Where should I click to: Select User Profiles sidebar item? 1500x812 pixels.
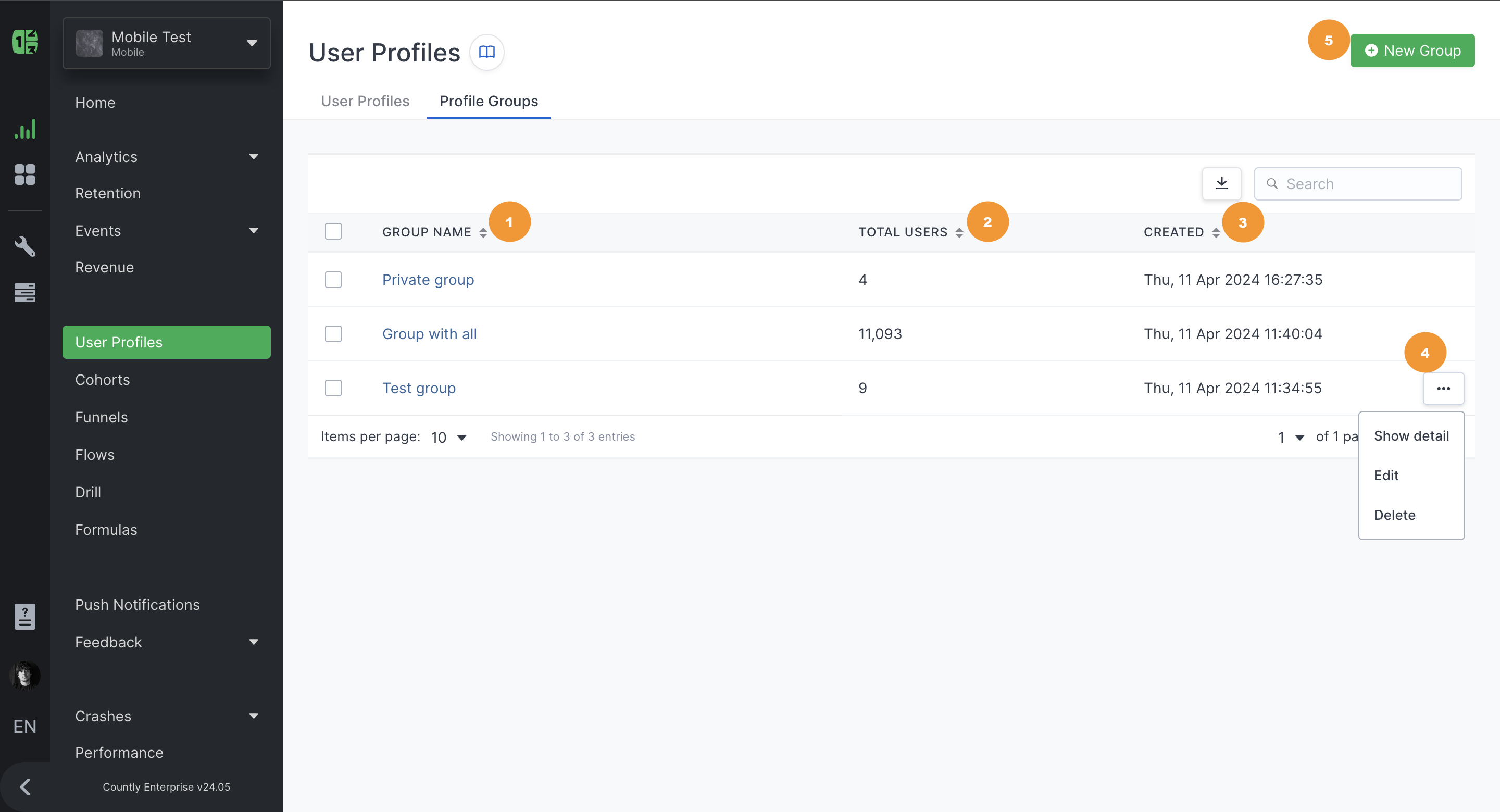click(x=167, y=343)
